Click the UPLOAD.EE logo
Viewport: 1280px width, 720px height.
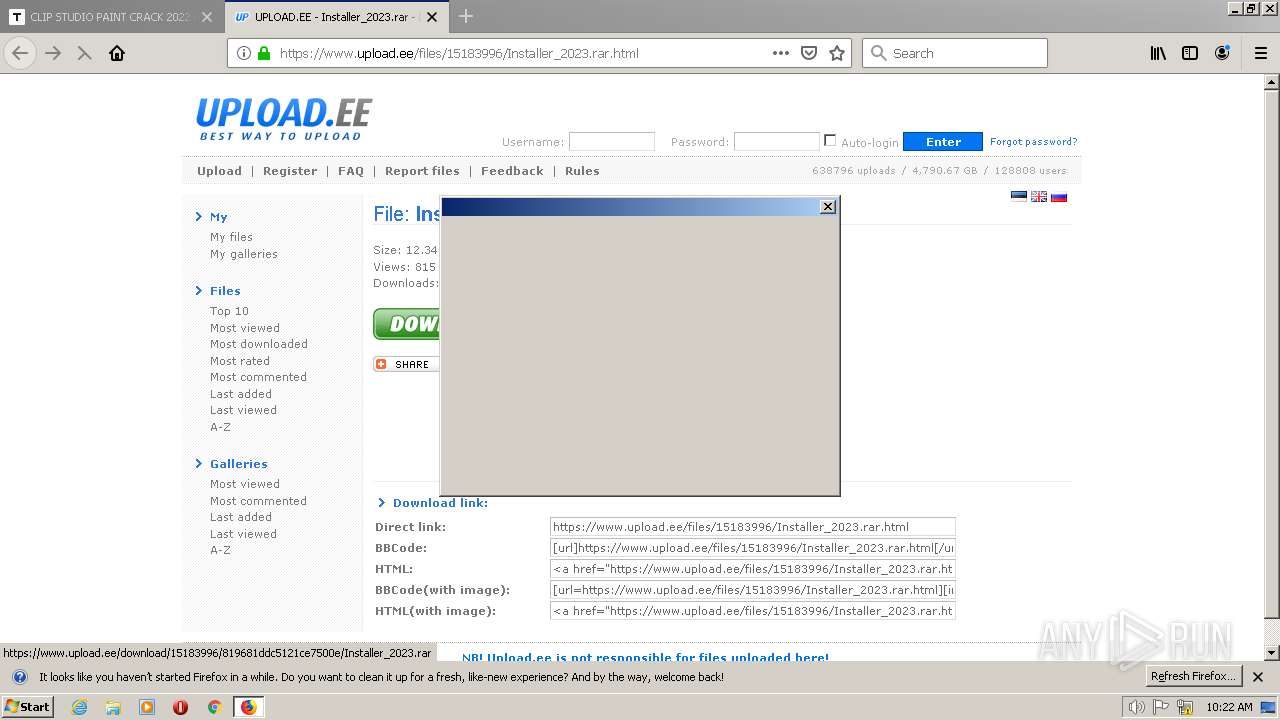(284, 119)
